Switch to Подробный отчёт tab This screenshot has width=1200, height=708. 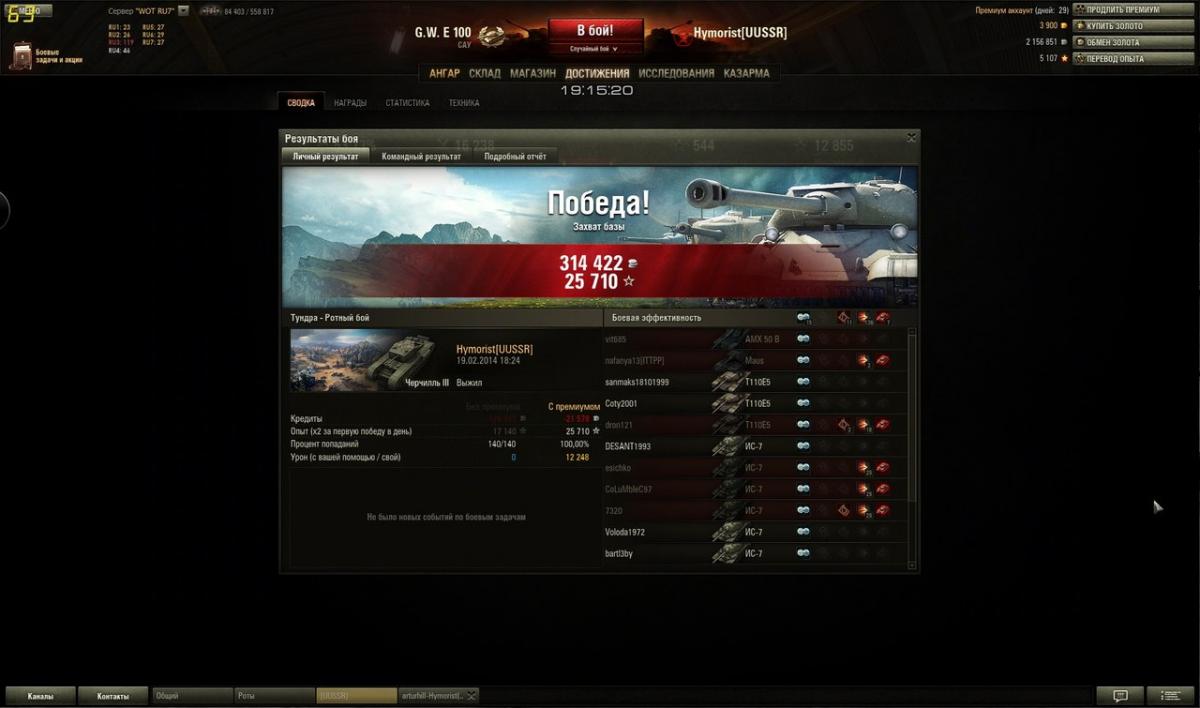515,157
